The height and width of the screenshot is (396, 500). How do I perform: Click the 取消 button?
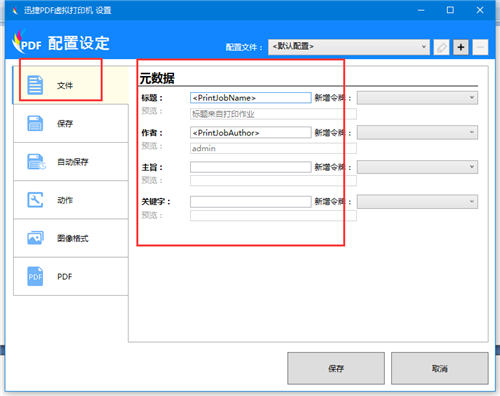(440, 368)
